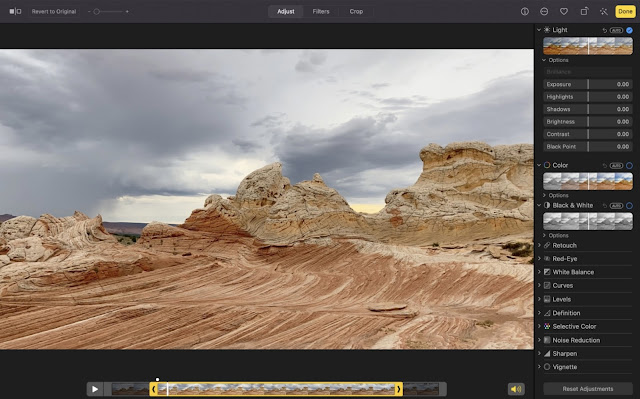Play the video clip
The width and height of the screenshot is (640, 399).
(95, 389)
